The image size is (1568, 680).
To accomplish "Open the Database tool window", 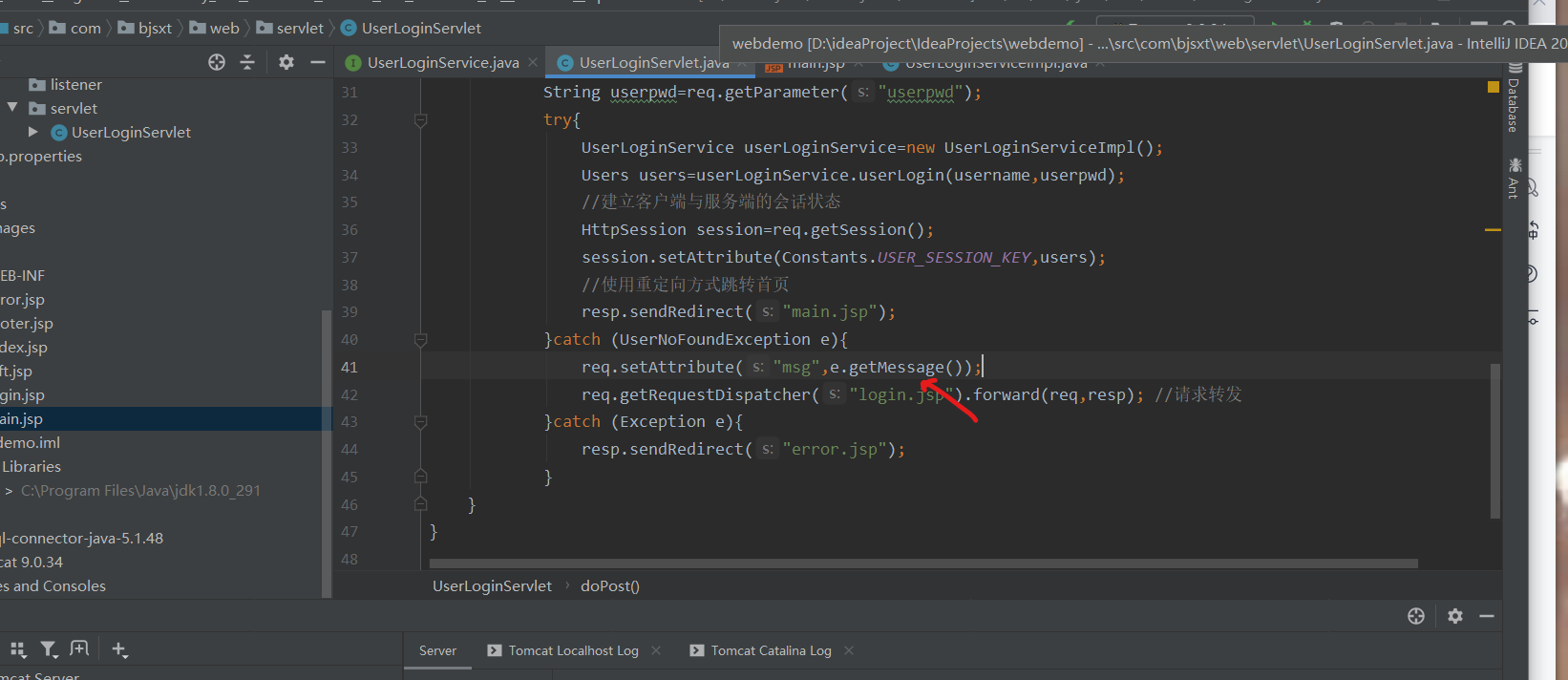I will click(x=1515, y=98).
